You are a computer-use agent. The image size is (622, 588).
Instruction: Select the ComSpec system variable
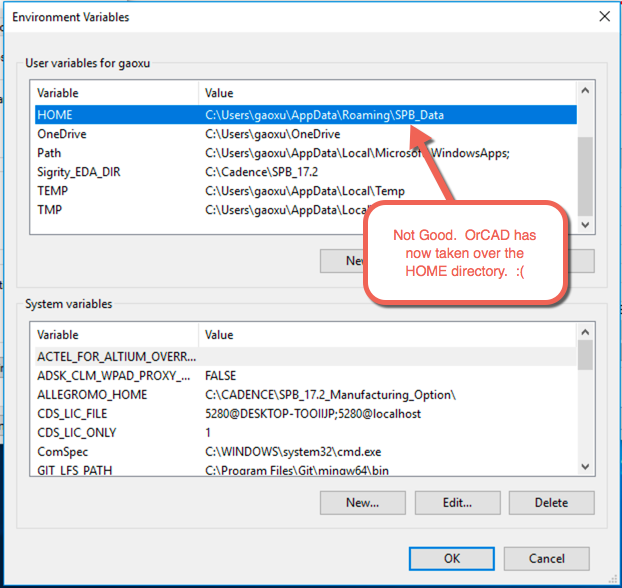coord(62,452)
